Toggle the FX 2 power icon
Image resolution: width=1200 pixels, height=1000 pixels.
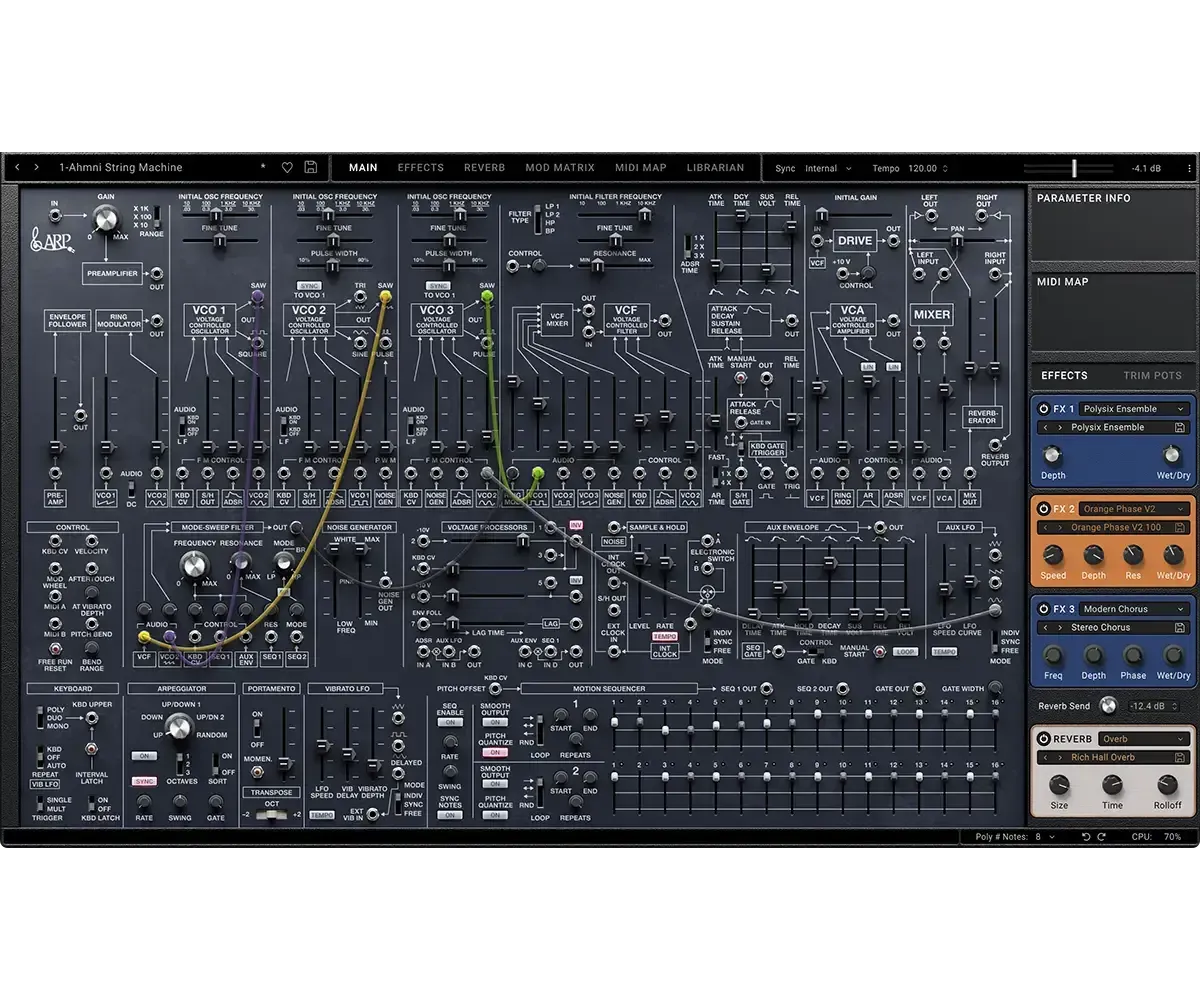(x=1043, y=509)
